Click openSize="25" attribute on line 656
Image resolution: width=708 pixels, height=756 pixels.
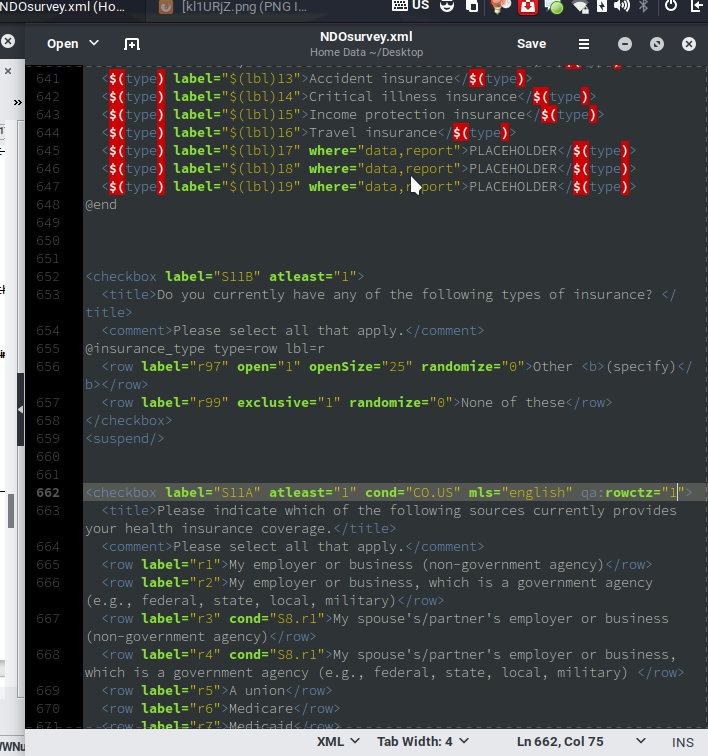point(361,366)
